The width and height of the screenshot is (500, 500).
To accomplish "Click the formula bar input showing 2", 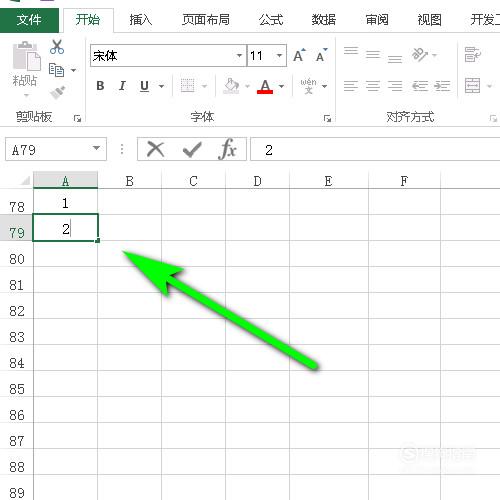I will 375,150.
